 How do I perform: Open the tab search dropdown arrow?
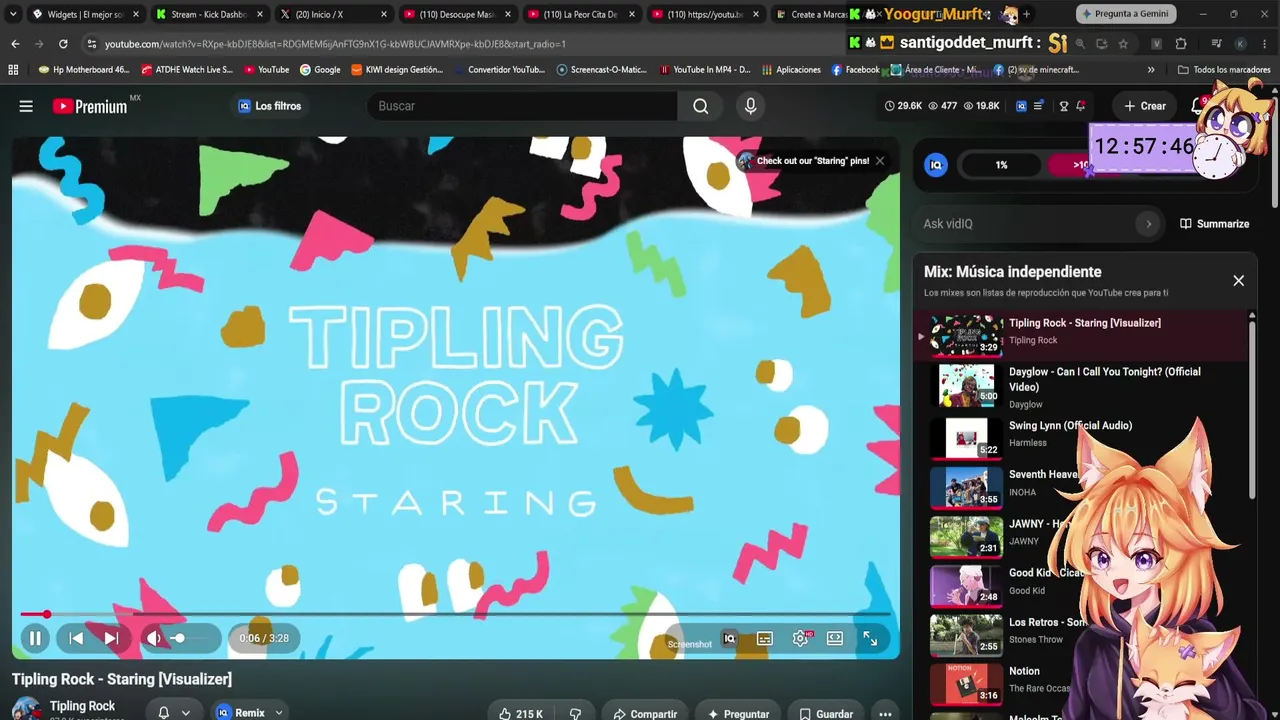(13, 14)
